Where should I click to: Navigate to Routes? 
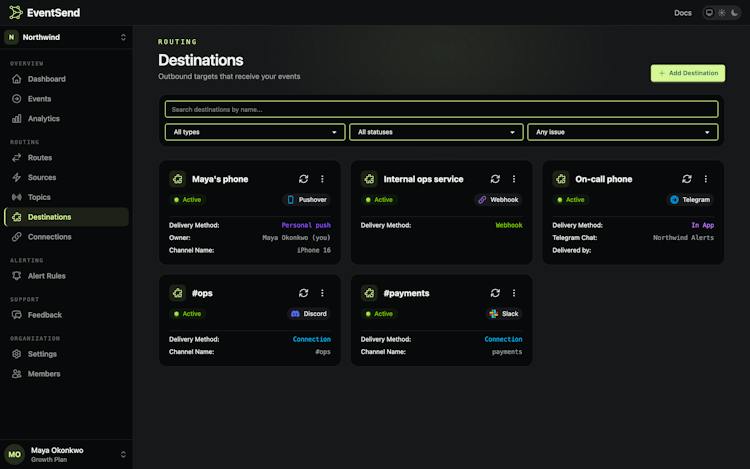coord(66,158)
